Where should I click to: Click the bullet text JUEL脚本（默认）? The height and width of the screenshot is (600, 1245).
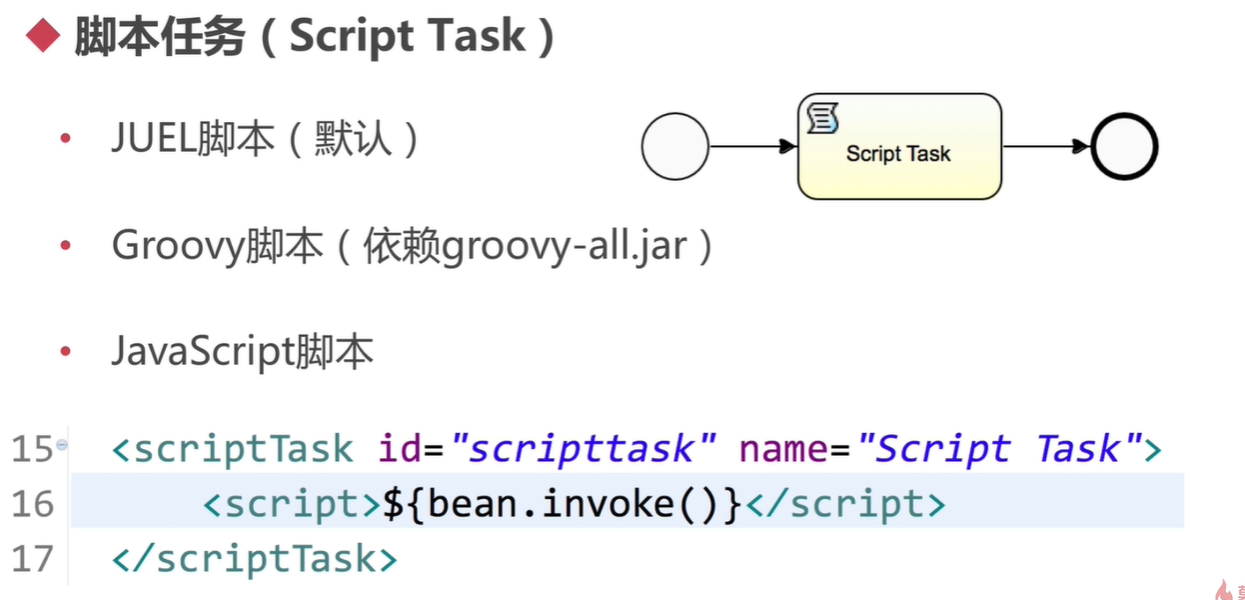click(x=265, y=138)
